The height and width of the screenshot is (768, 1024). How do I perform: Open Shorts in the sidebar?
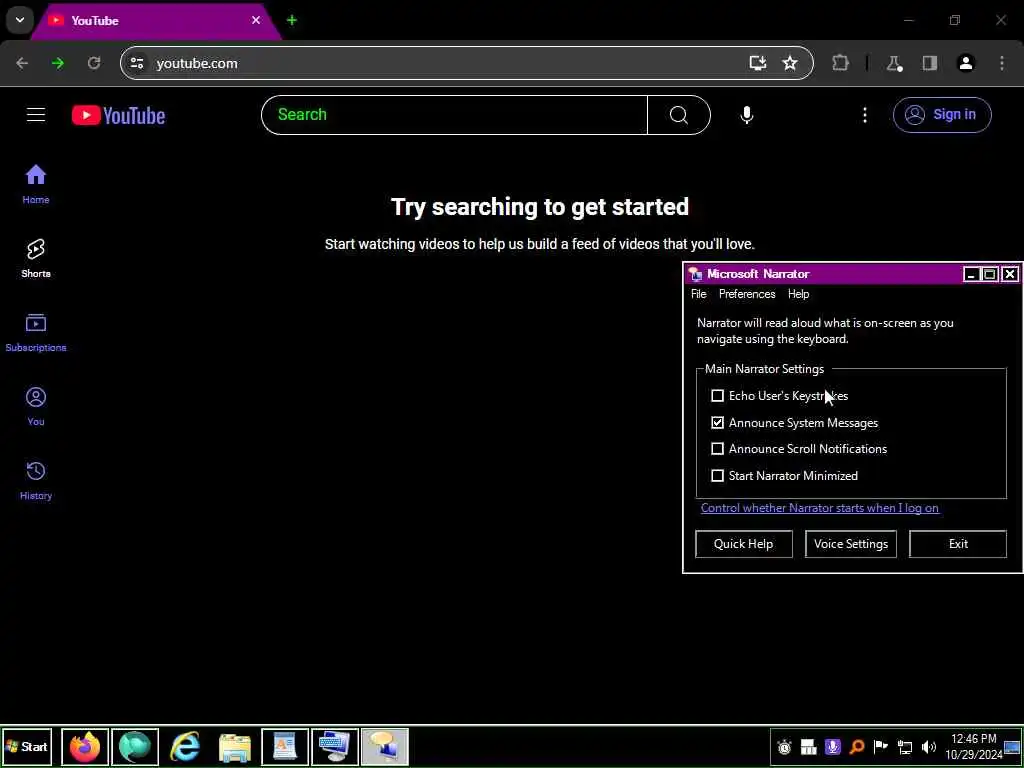(x=36, y=259)
